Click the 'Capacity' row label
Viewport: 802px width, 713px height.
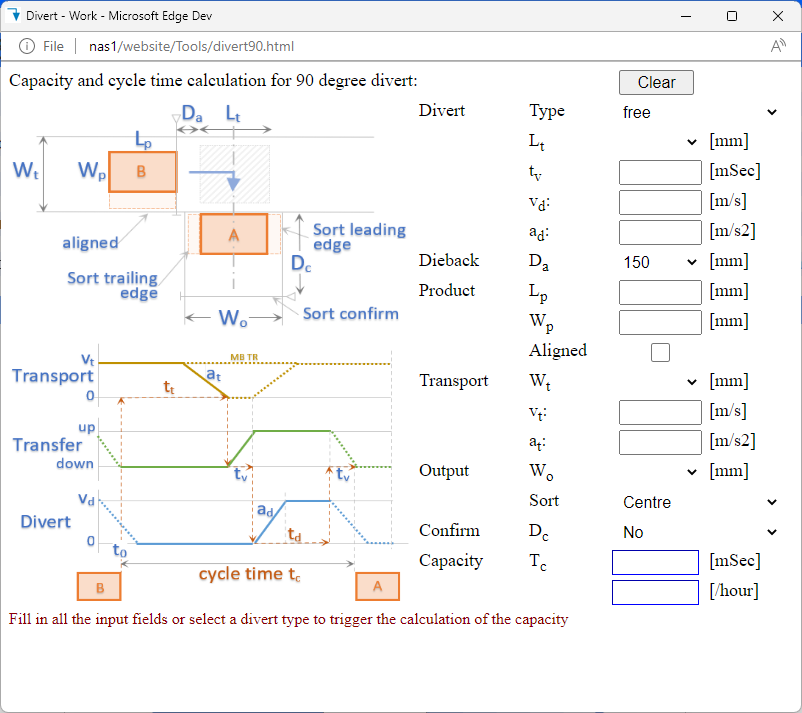tap(451, 562)
